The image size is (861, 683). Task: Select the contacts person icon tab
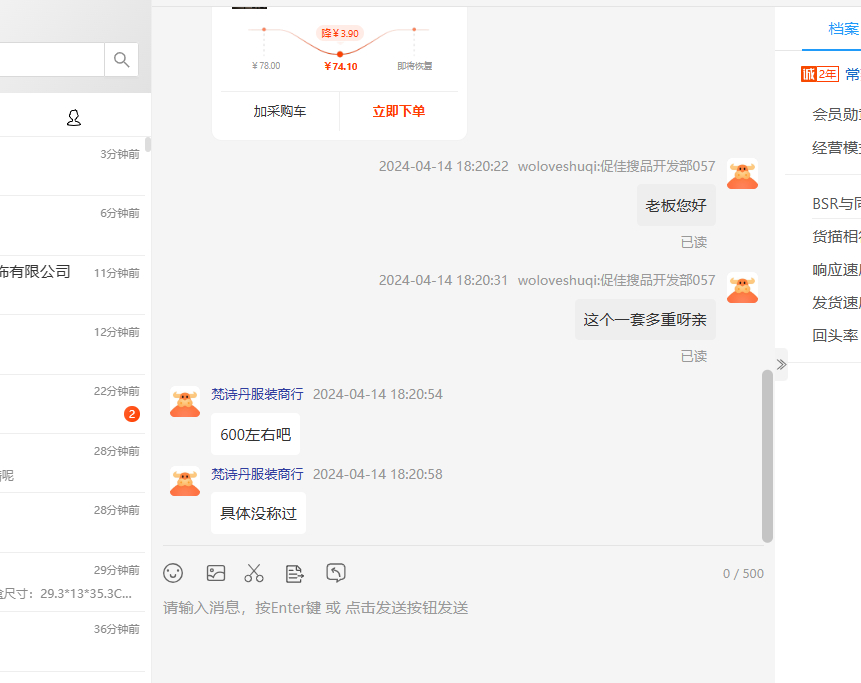point(74,118)
